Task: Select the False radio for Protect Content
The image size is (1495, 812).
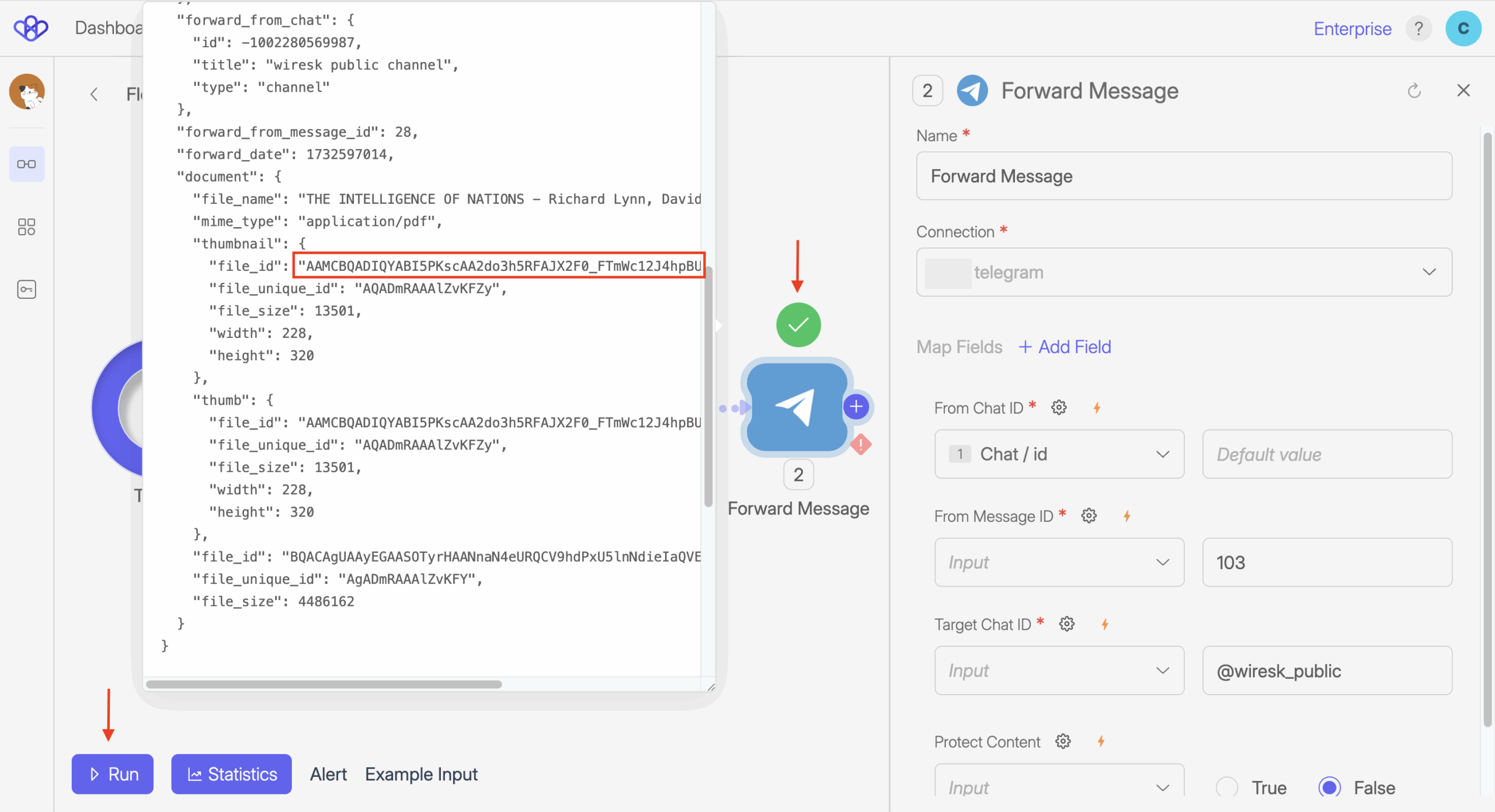Action: (1330, 787)
